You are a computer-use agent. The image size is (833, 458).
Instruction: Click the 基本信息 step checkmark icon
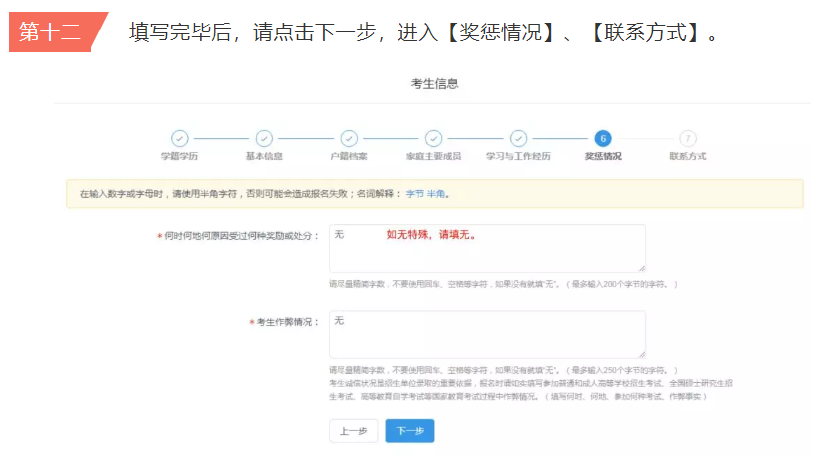264,139
